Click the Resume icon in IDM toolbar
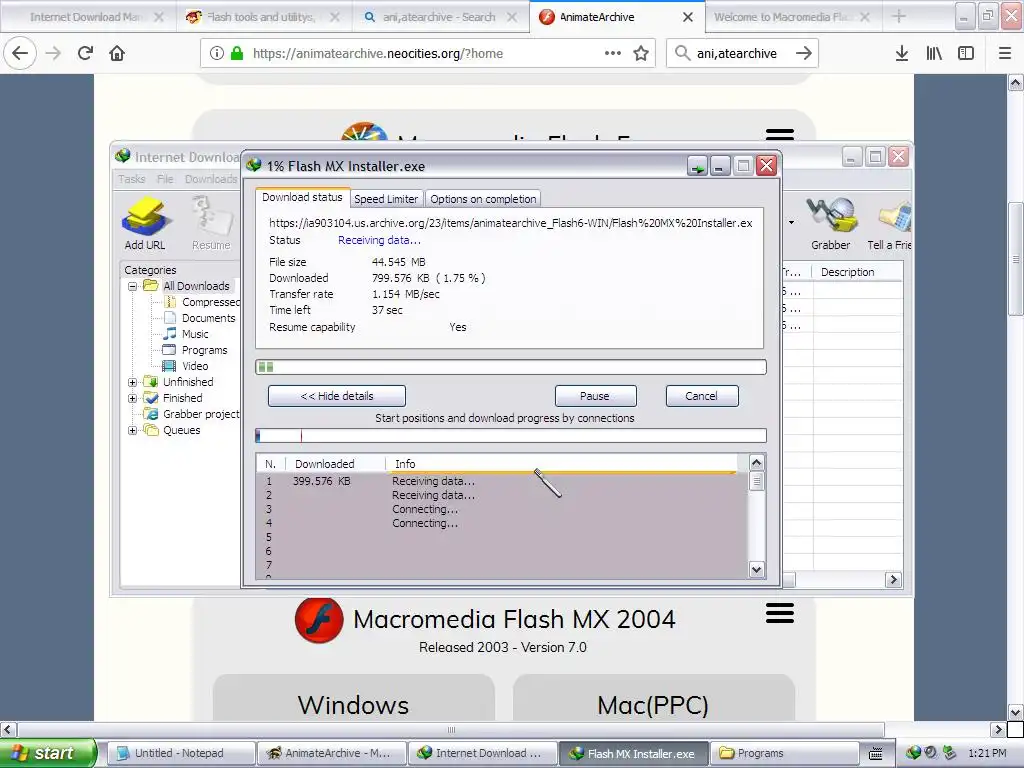 click(x=211, y=223)
